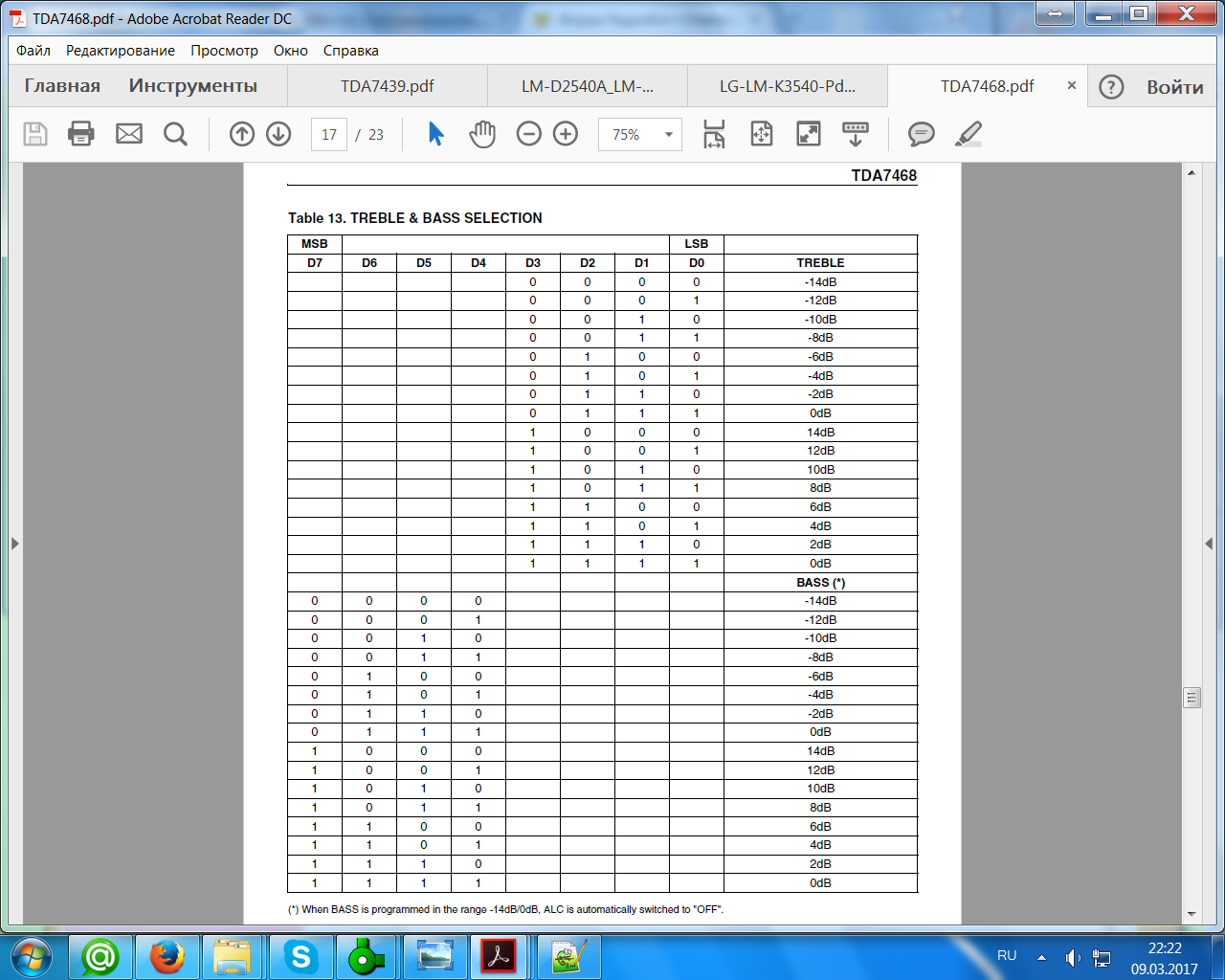Switch to the LM-D2540A_LM-... tab
1225x980 pixels.
pyautogui.click(x=588, y=86)
